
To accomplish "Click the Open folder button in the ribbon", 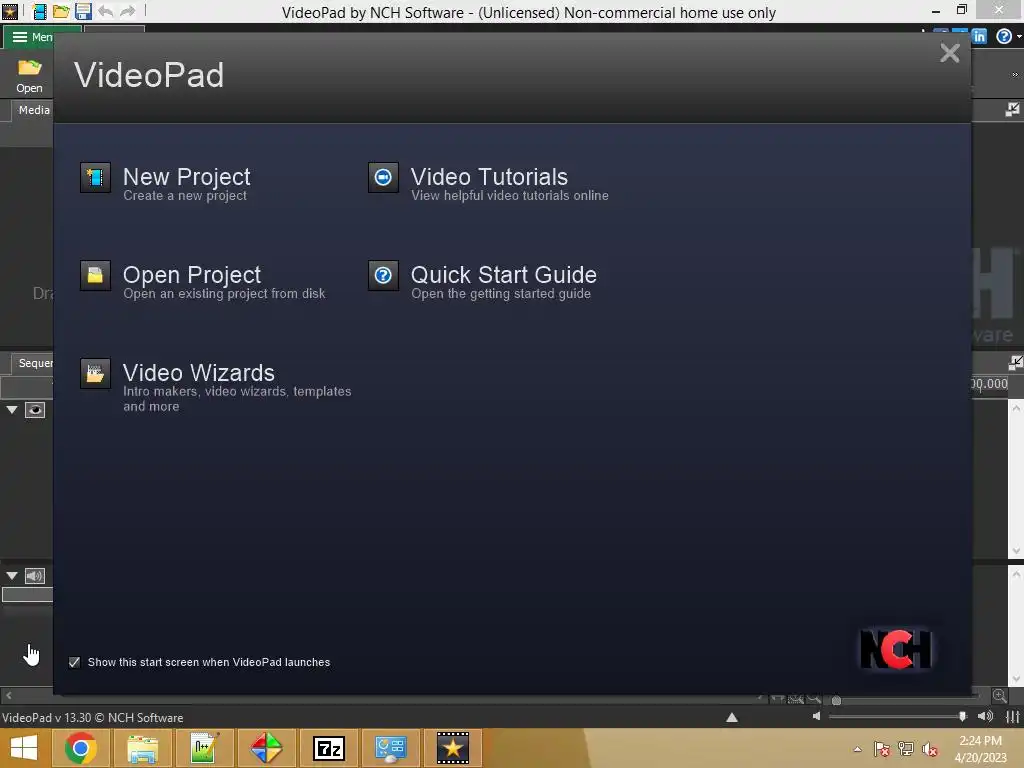I will 29,76.
